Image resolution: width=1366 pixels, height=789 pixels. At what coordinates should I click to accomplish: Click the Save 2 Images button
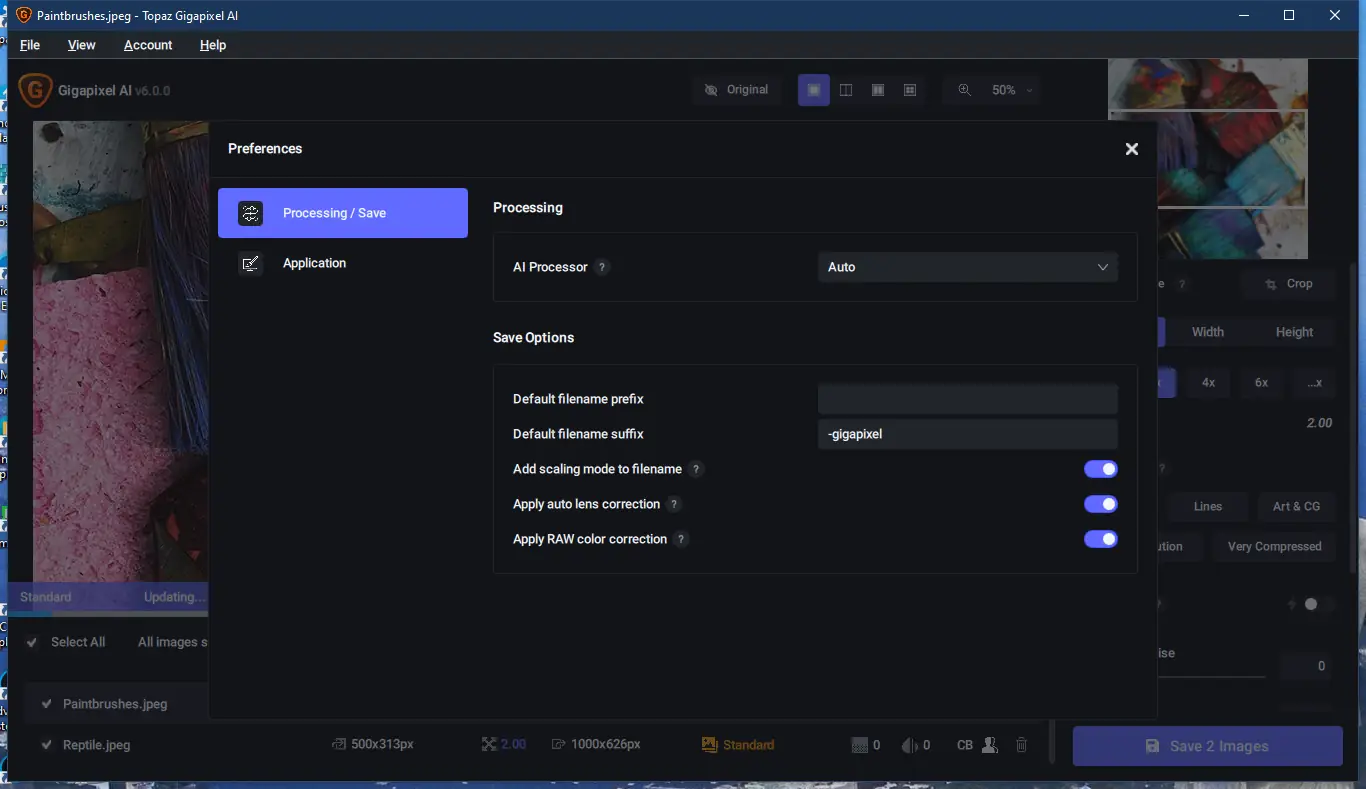click(1208, 746)
